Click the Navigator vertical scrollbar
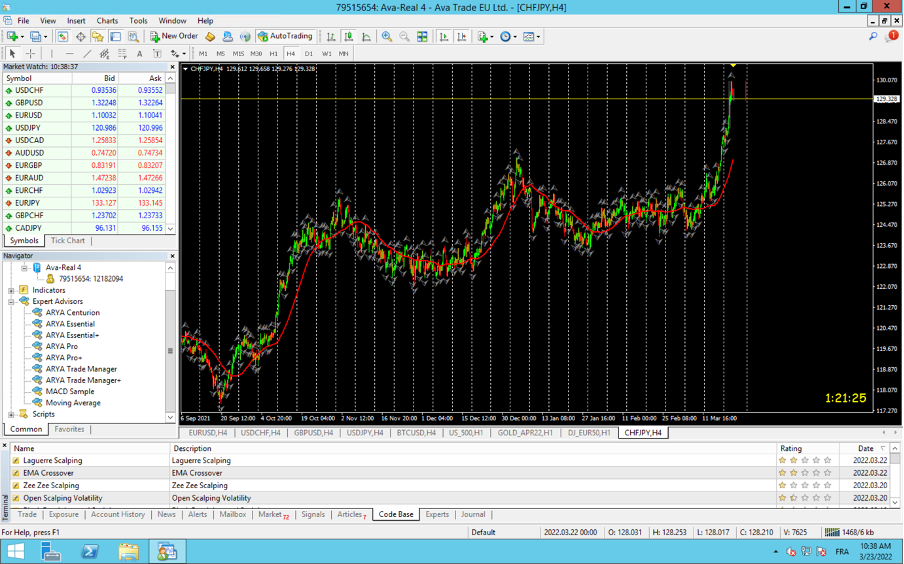The height and width of the screenshot is (564, 904). tap(170, 343)
